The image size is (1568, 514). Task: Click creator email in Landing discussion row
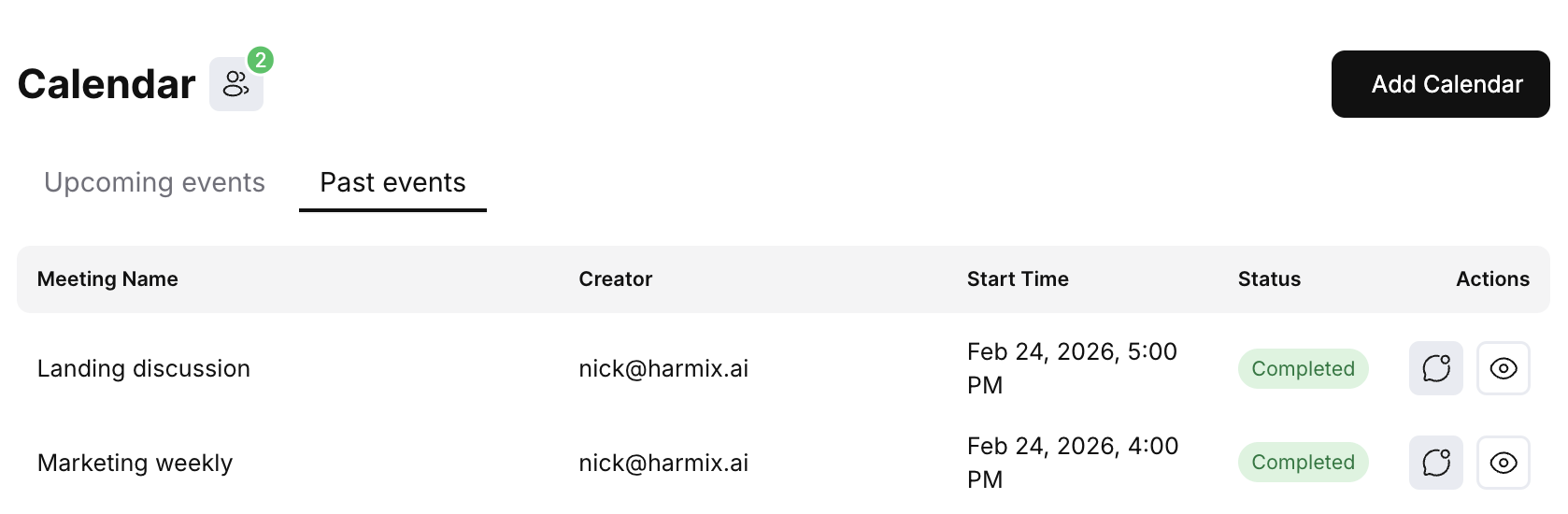click(663, 369)
